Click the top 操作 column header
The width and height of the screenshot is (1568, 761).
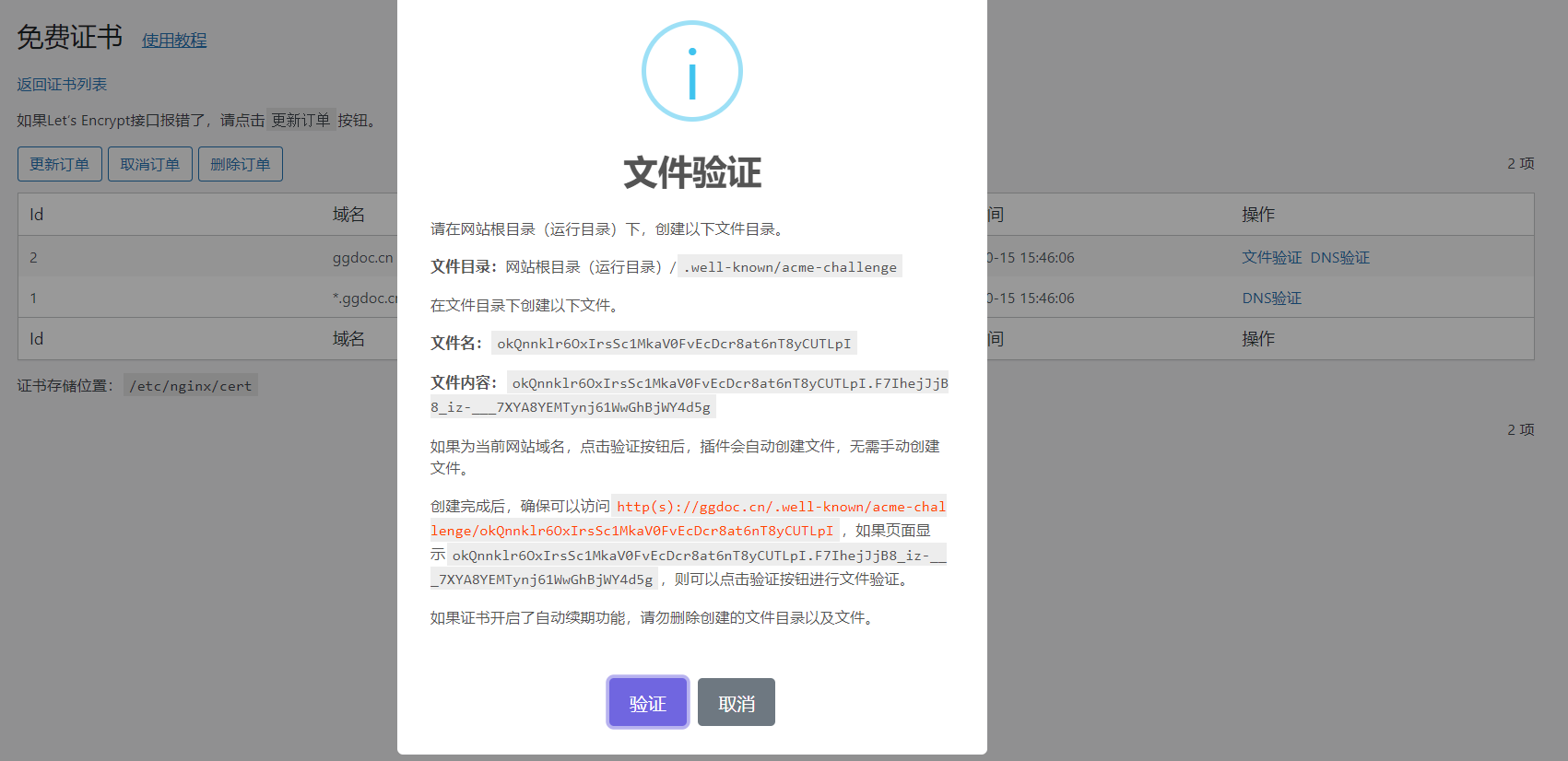click(1258, 215)
